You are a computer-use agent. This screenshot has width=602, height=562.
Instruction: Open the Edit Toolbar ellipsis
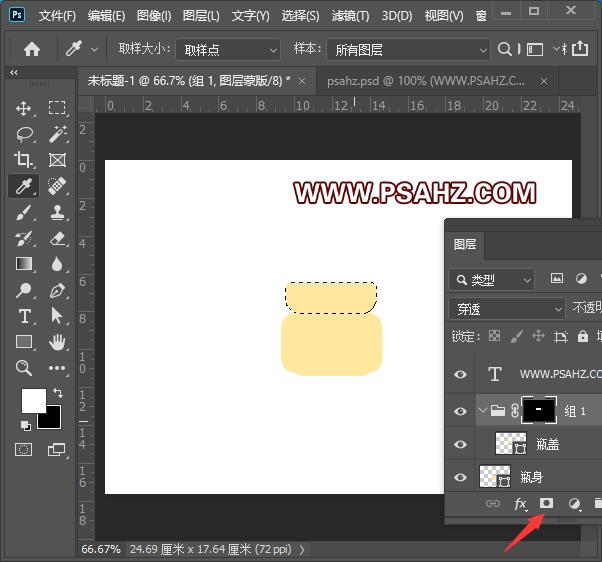click(57, 368)
